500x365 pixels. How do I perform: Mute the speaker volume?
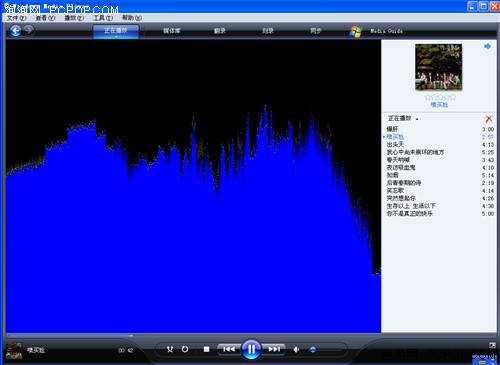[x=296, y=349]
